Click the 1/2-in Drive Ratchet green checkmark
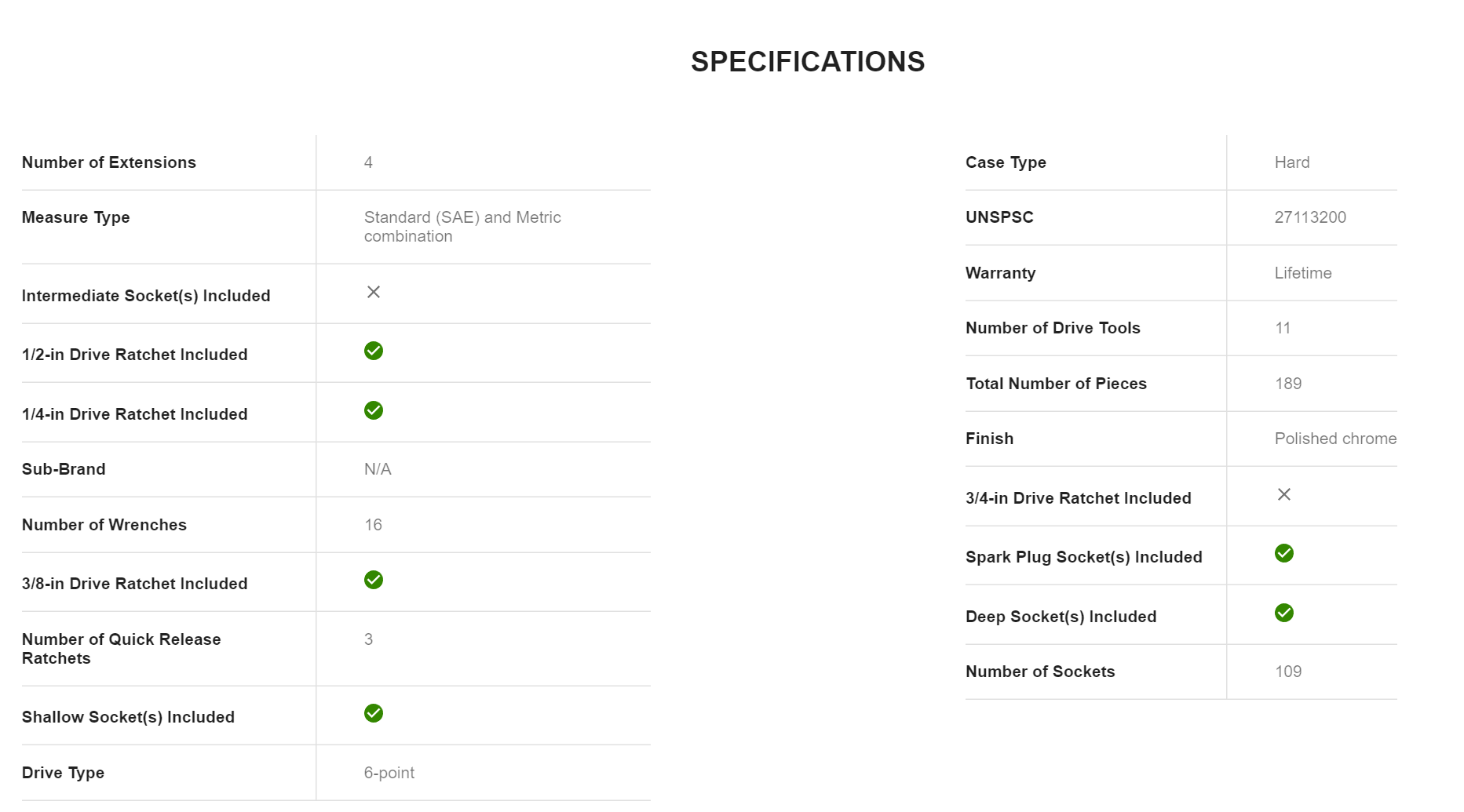This screenshot has height=812, width=1464. click(374, 351)
